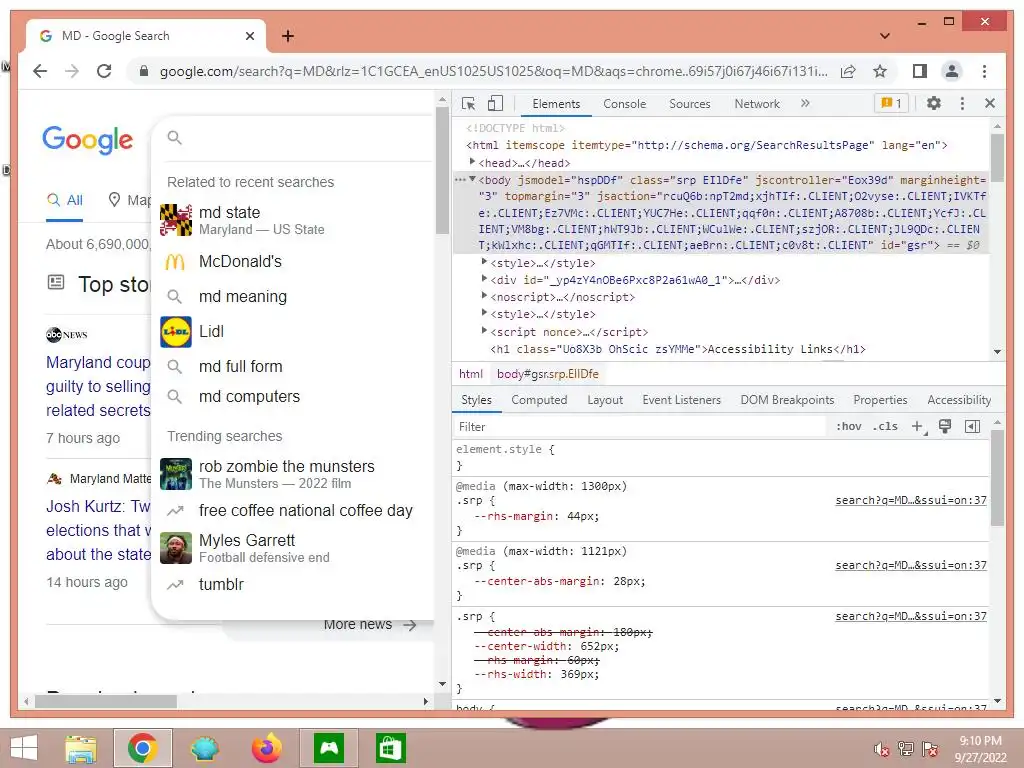Switch to the Console tab
Image resolution: width=1024 pixels, height=768 pixels.
coord(624,104)
